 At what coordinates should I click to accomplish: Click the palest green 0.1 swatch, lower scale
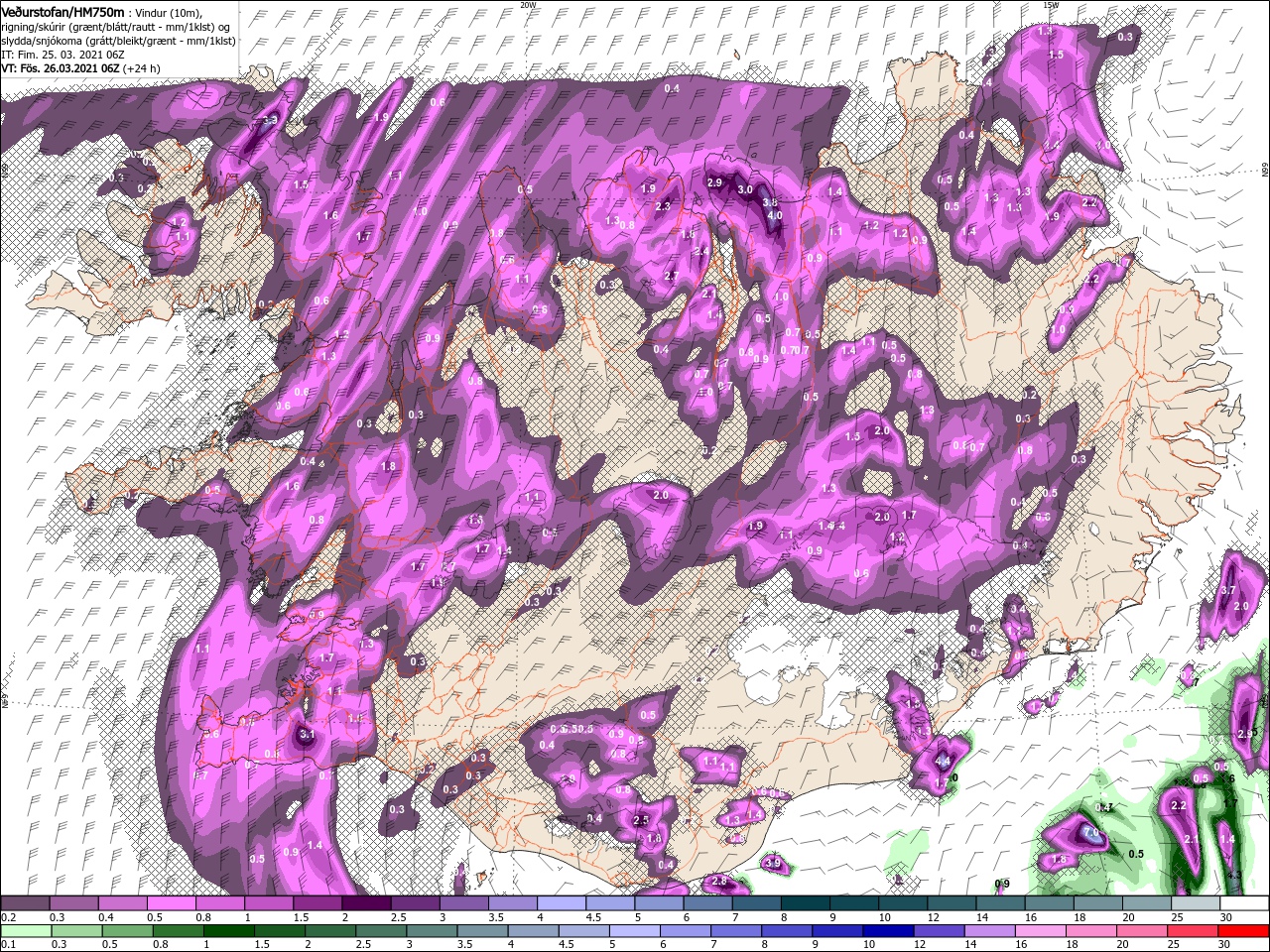tap(25, 930)
